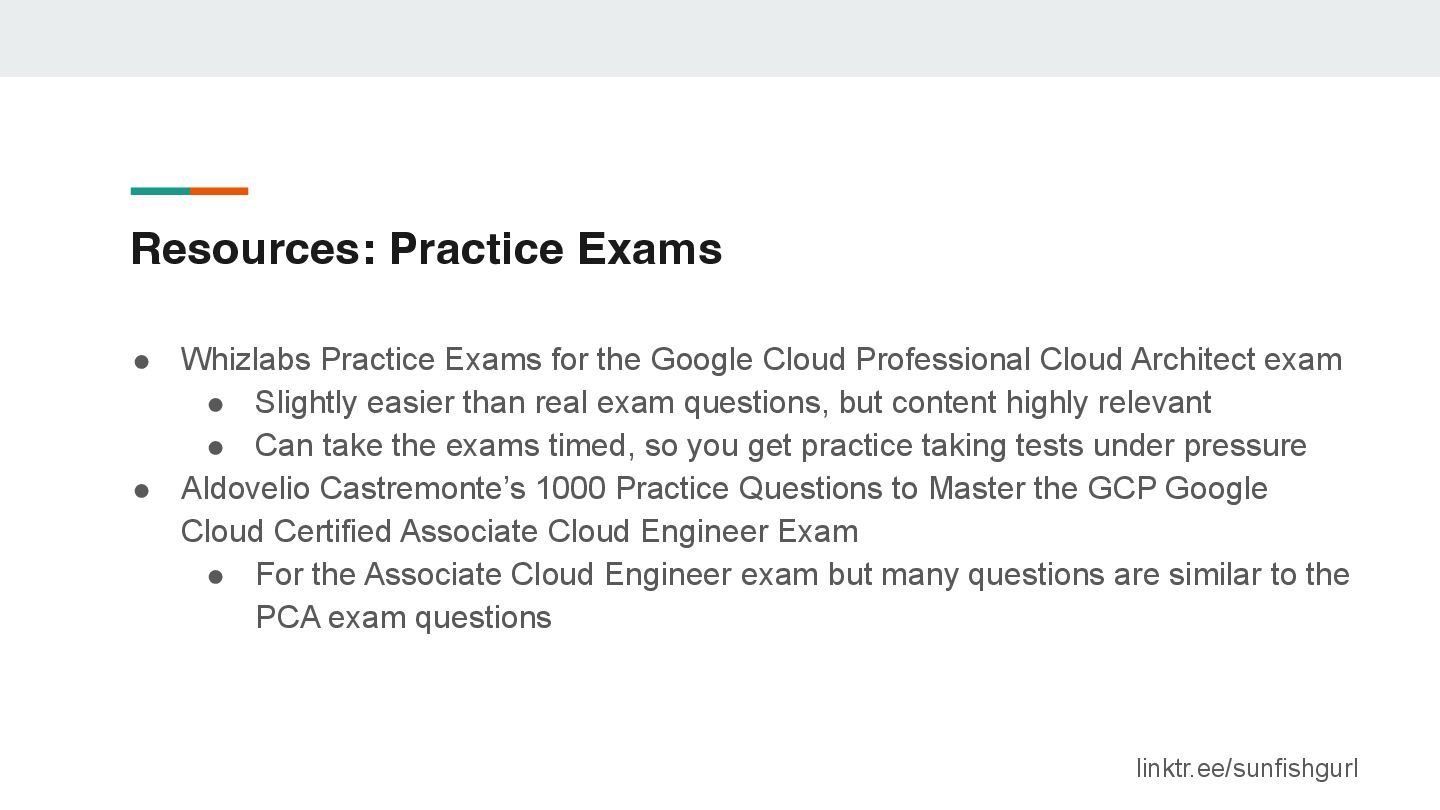Click the gray header band at top
1440x810 pixels.
720,38
